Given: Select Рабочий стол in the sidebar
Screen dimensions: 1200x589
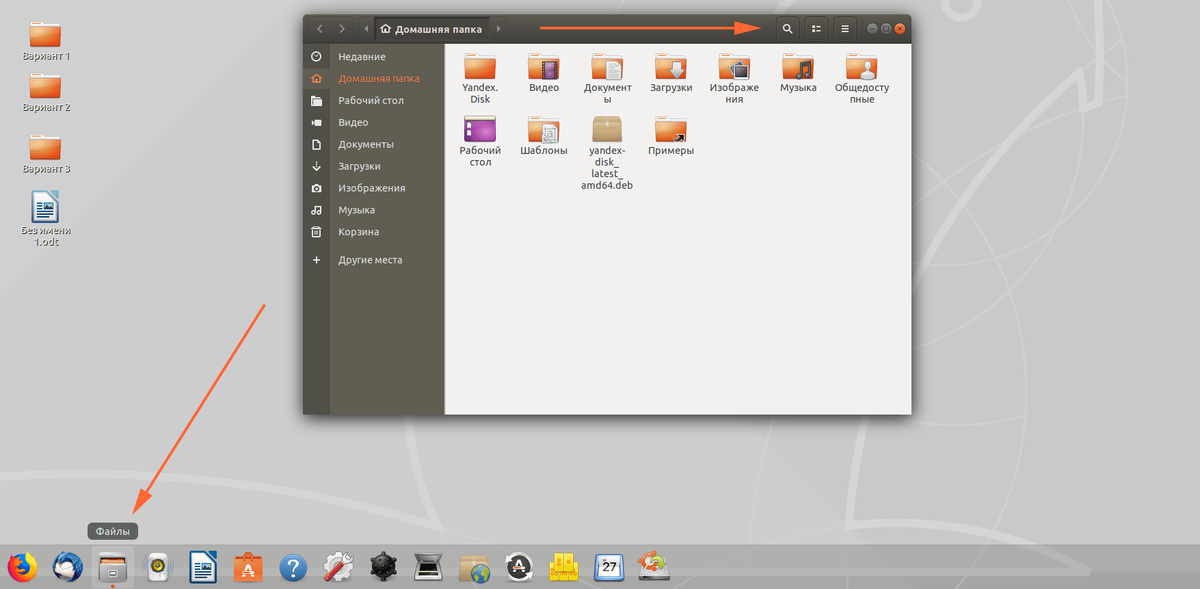Looking at the screenshot, I should click(374, 100).
